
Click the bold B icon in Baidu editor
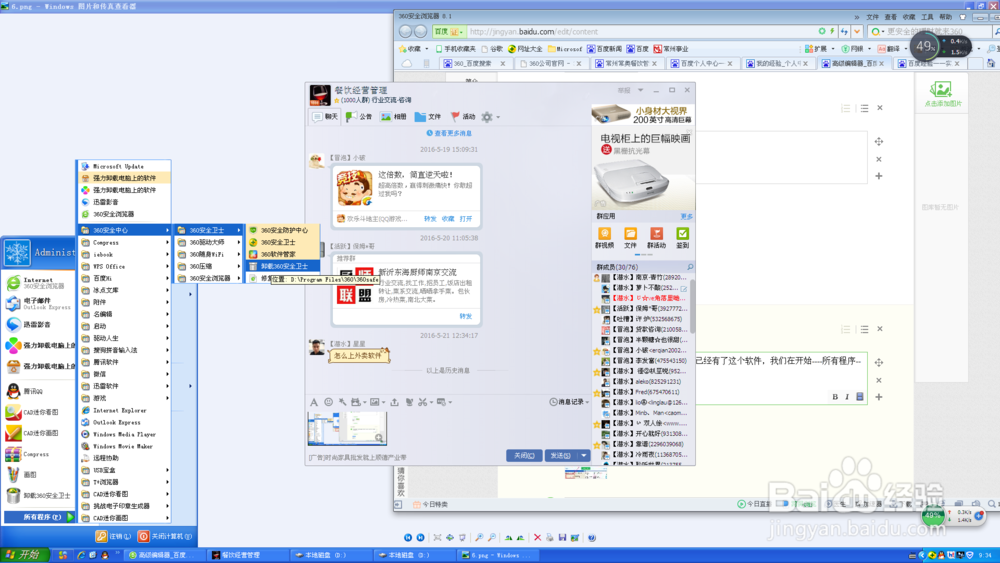[x=835, y=397]
